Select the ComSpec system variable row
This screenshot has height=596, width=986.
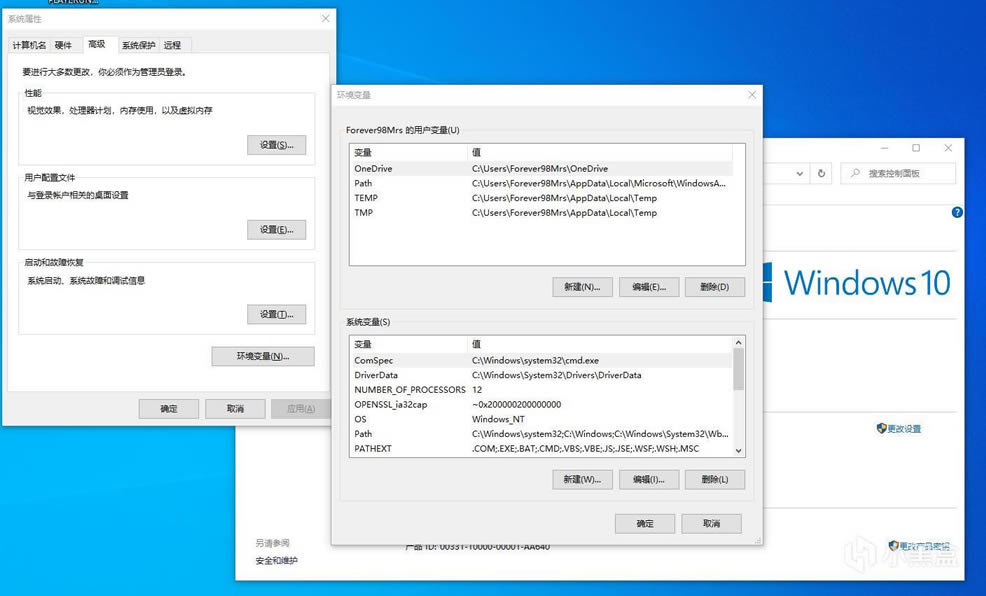541,360
